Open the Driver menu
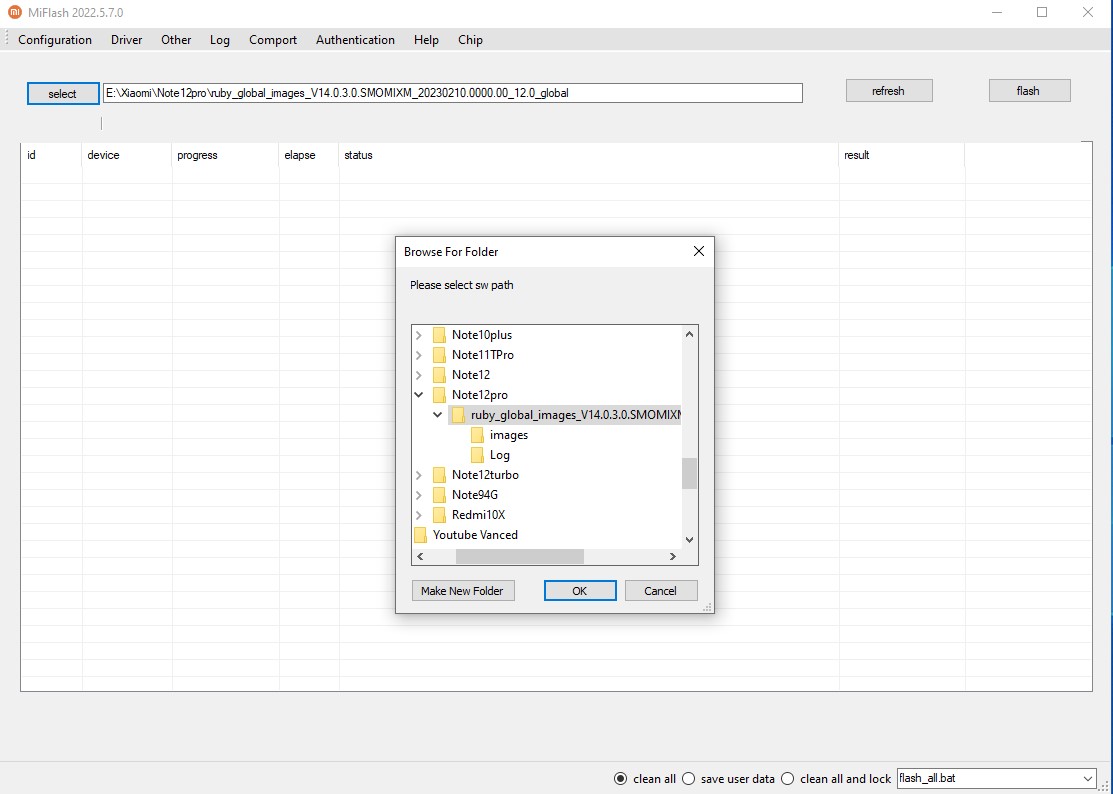Image resolution: width=1113 pixels, height=794 pixels. coord(126,40)
